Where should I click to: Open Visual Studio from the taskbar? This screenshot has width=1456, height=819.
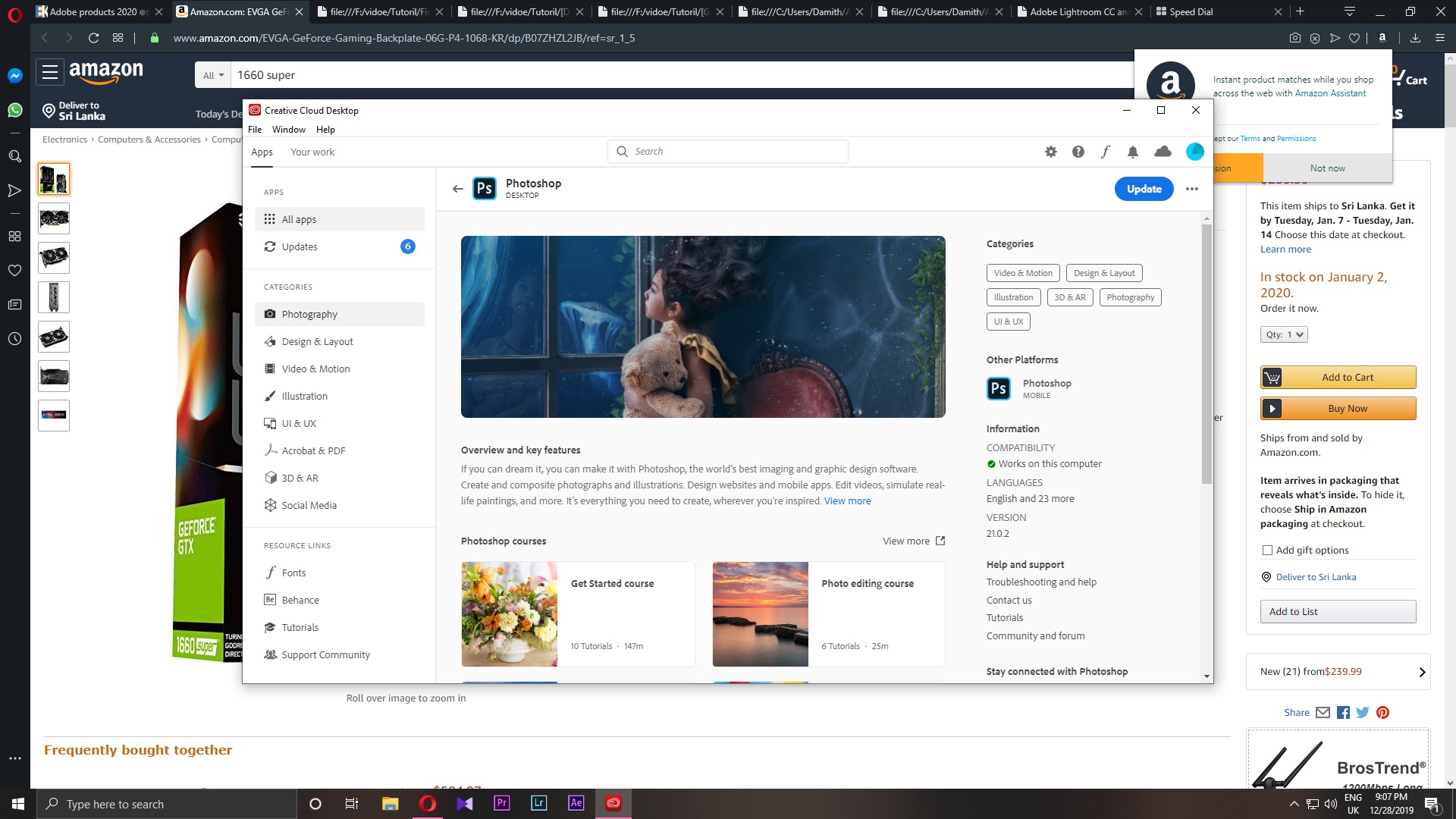coord(464,803)
